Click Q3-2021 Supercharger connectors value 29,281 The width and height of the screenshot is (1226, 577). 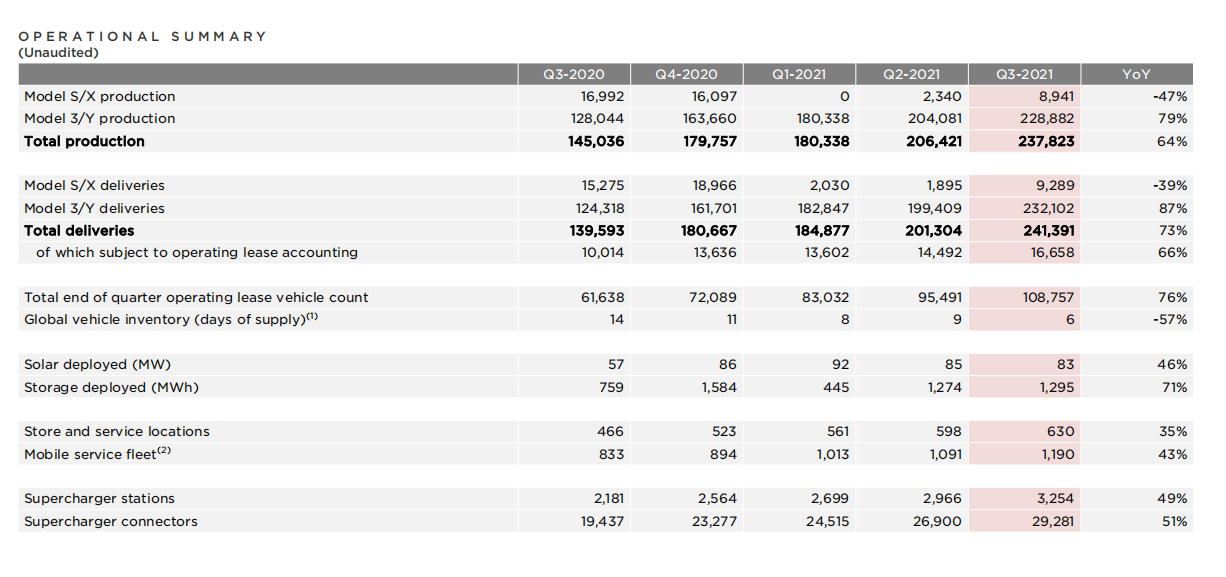[x=1054, y=521]
